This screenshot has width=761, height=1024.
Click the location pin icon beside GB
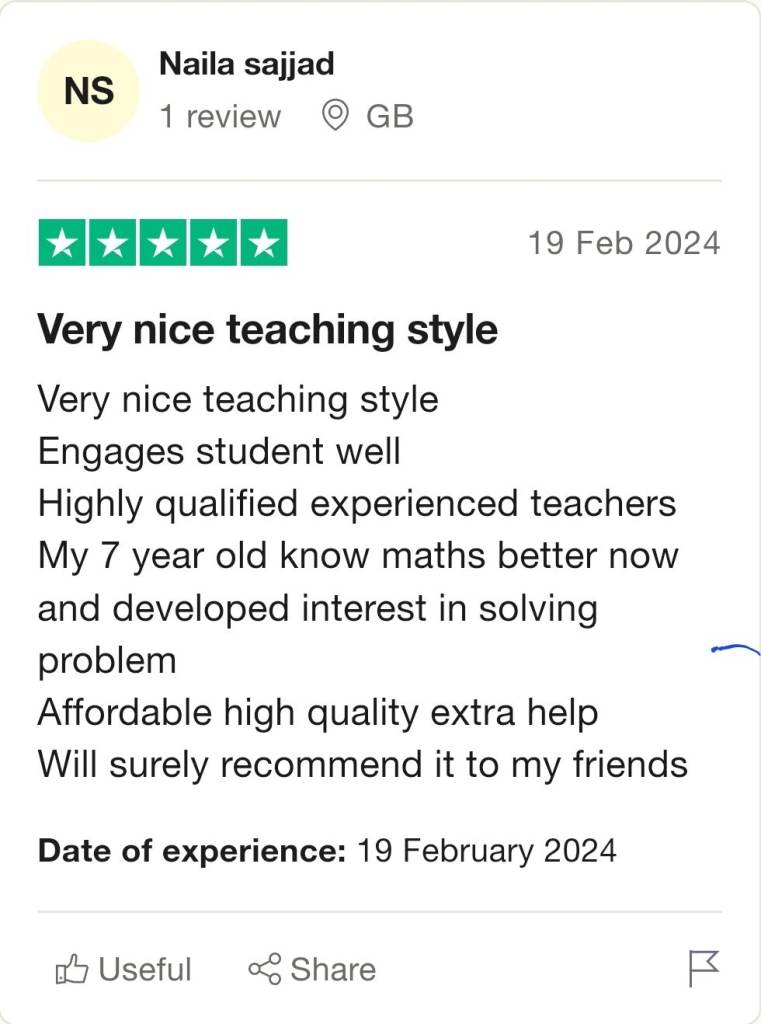tap(335, 116)
